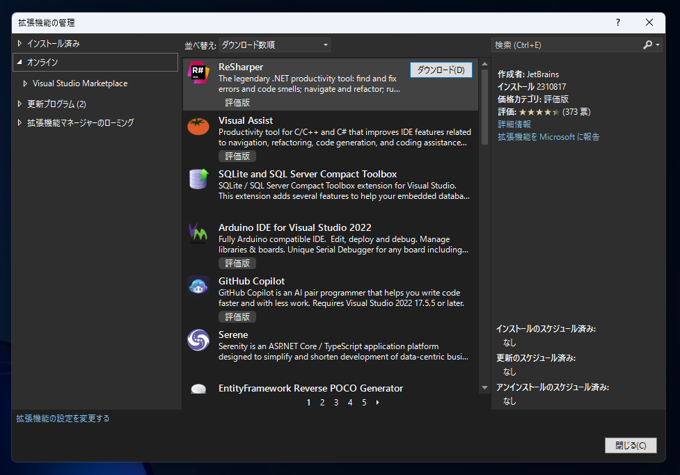Screen dimensions: 680x475
Task: Click the extension list scroll up arrow
Action: click(485, 64)
